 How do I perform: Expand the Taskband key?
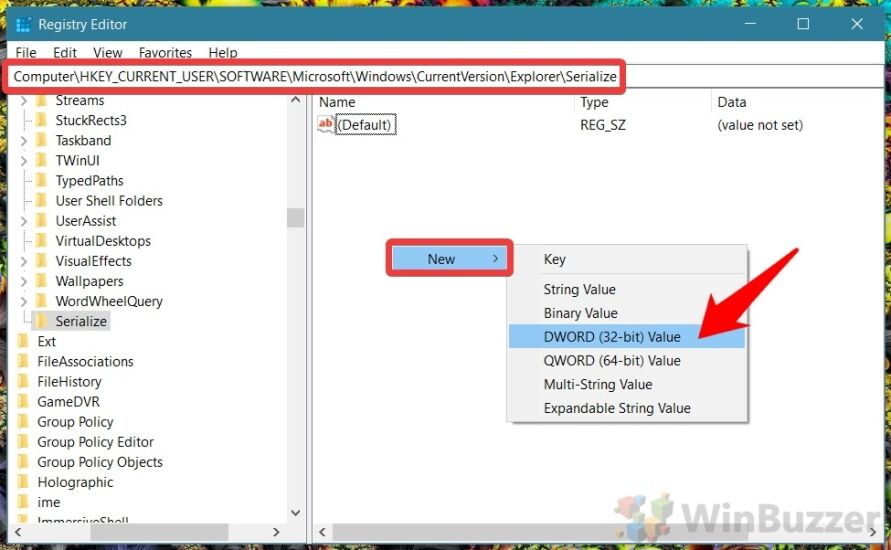coord(23,140)
